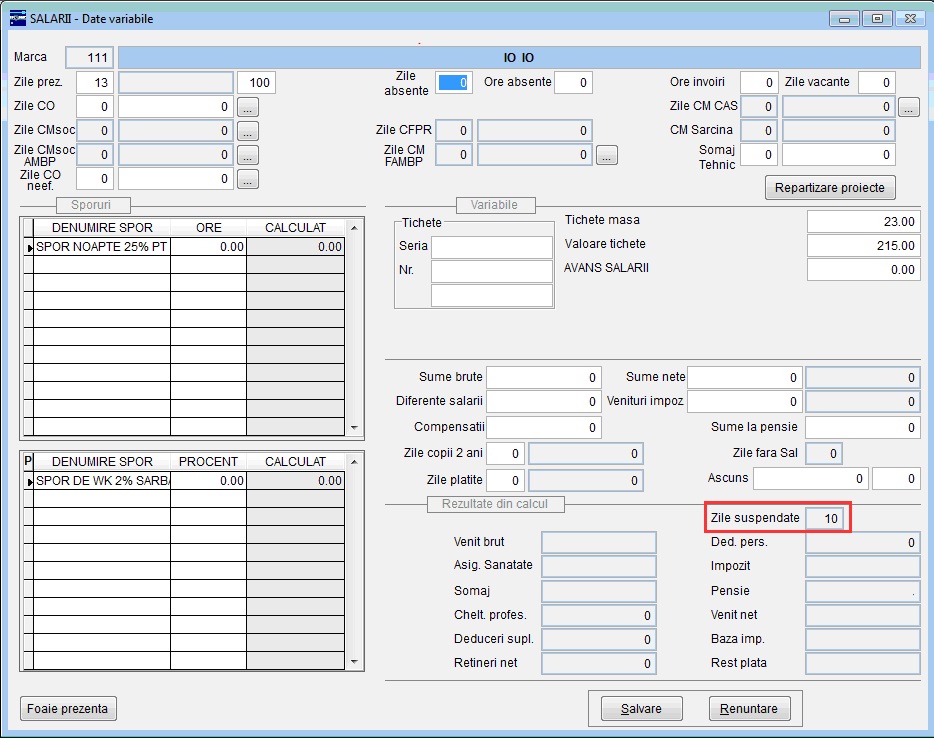The height and width of the screenshot is (738, 934).
Task: Open the Foaie prezenta button
Action: (x=68, y=708)
